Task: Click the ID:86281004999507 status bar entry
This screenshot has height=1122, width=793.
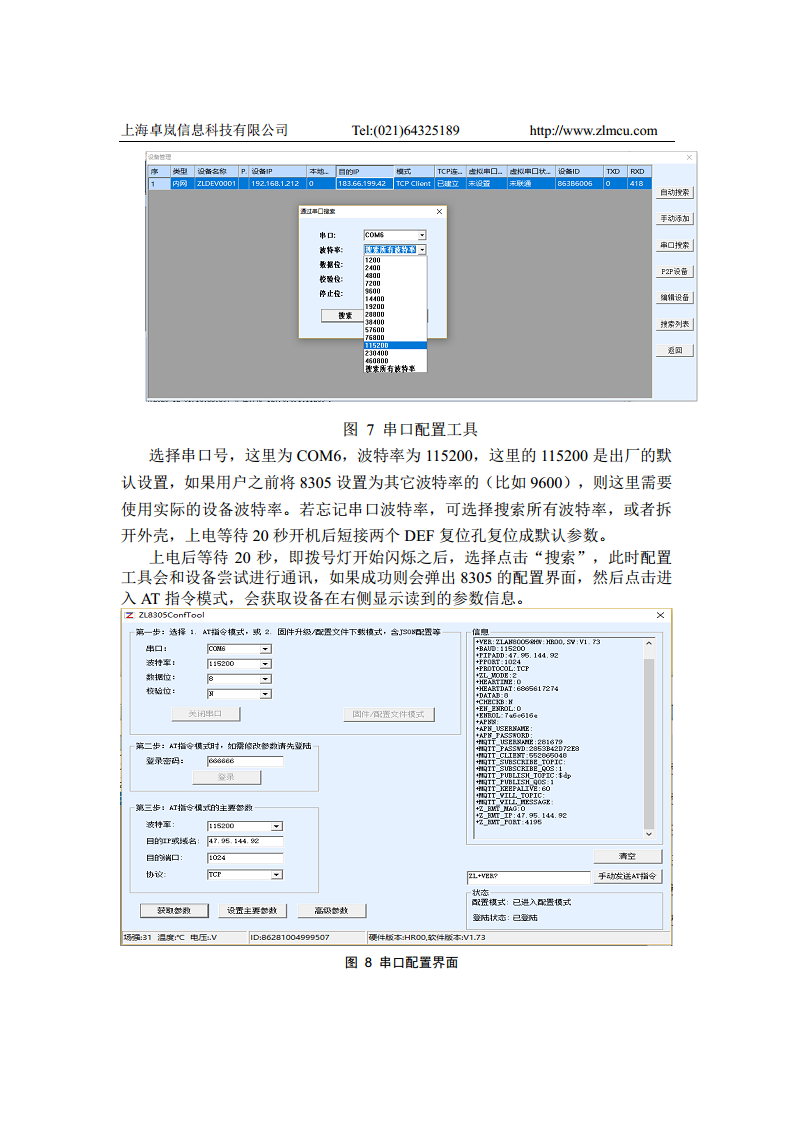Action: [290, 937]
